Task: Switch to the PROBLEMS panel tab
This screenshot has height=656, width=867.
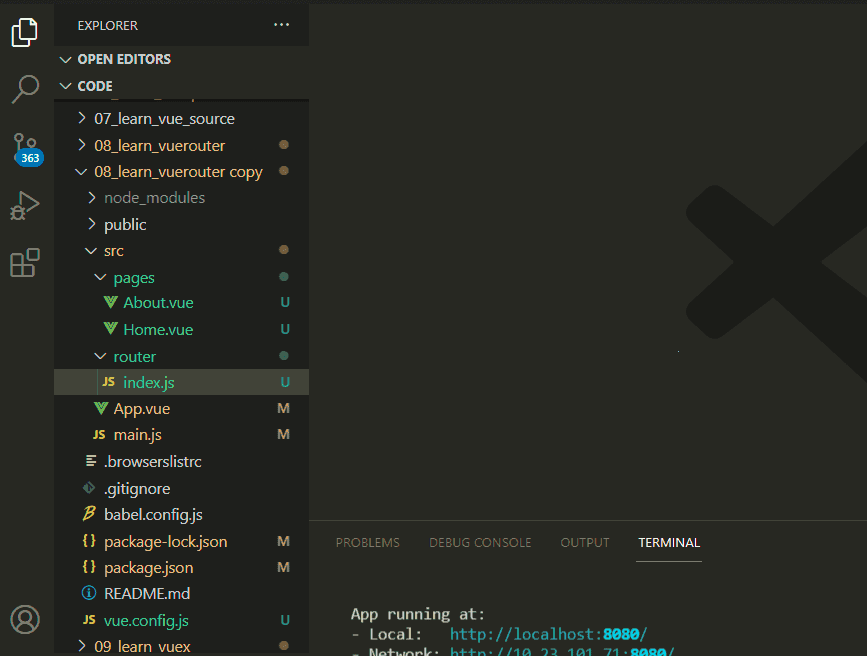Action: click(368, 543)
